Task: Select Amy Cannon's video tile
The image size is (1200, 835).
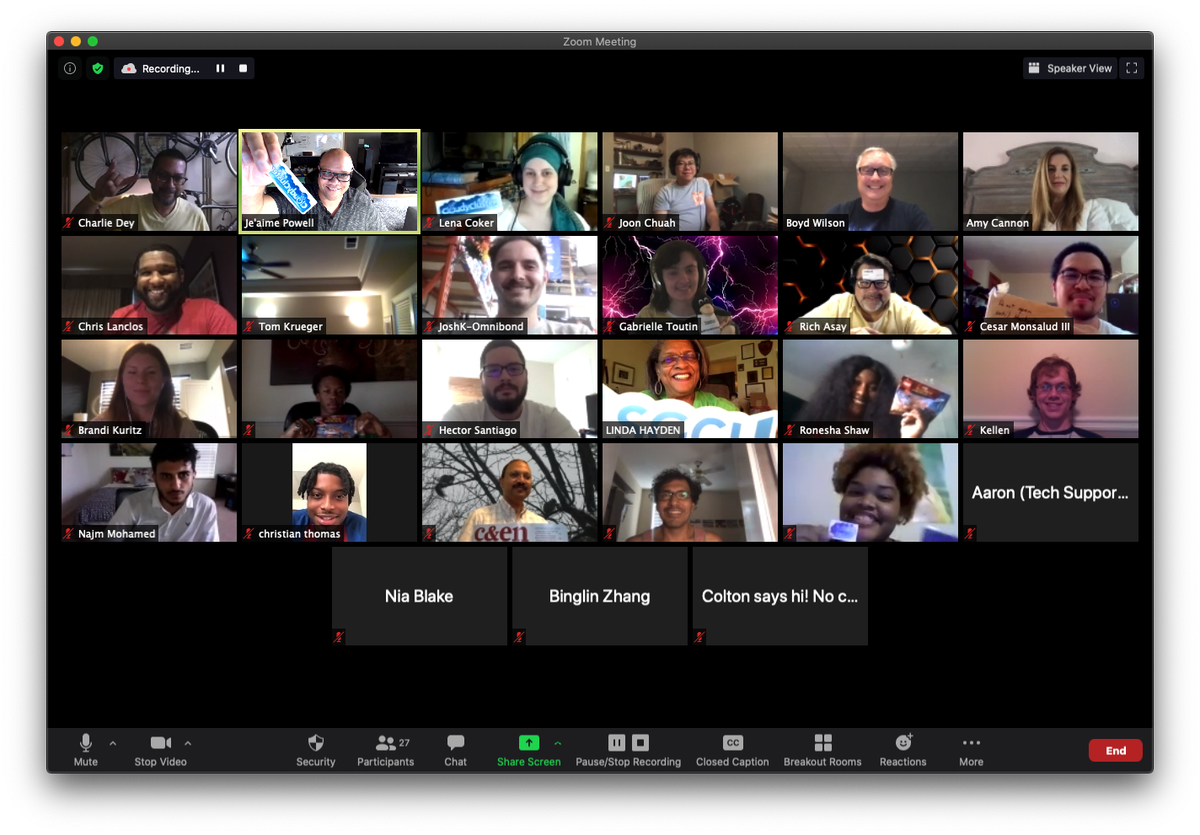Action: [x=1051, y=182]
